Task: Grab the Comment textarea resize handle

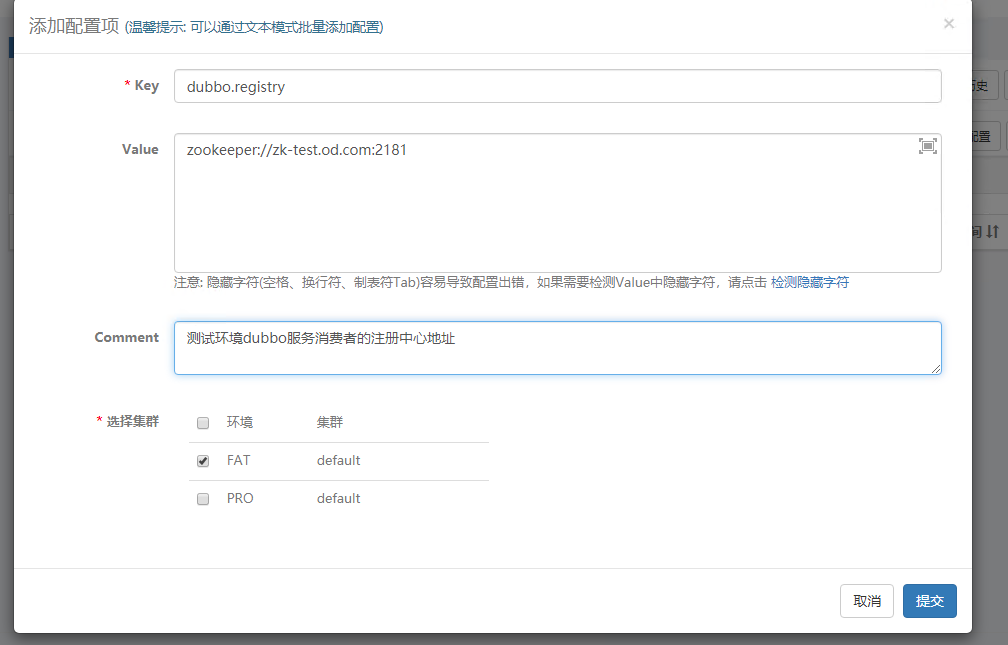Action: [936, 369]
